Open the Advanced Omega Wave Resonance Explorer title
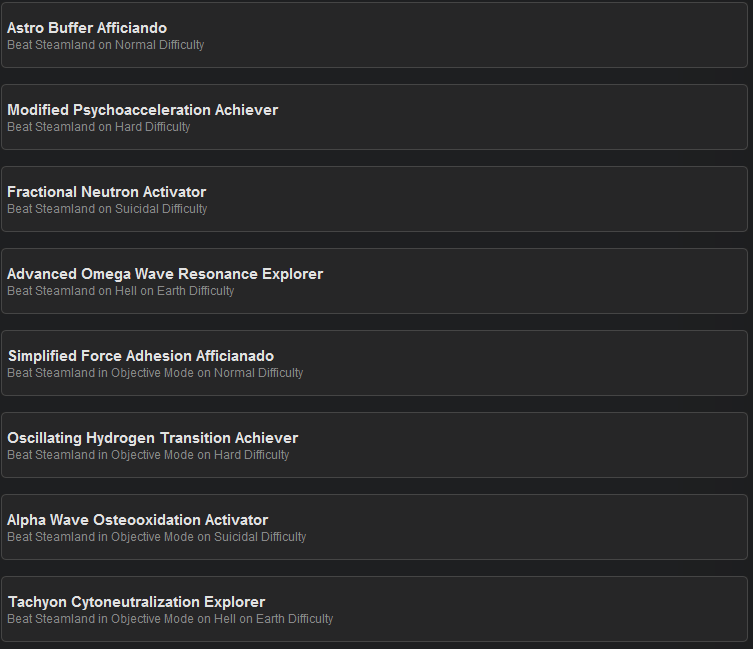Image resolution: width=753 pixels, height=649 pixels. tap(165, 274)
